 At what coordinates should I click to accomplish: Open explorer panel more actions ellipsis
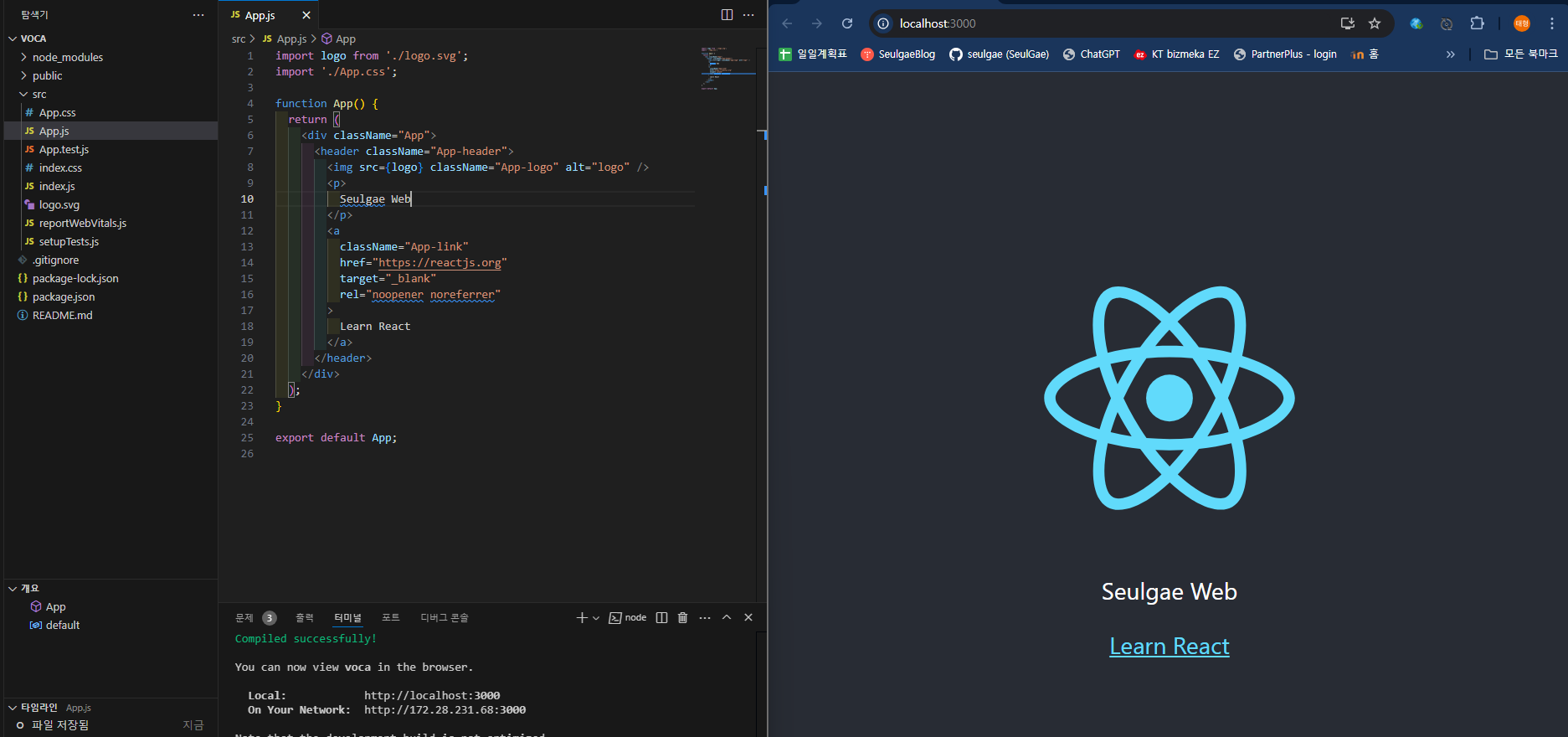[x=198, y=15]
